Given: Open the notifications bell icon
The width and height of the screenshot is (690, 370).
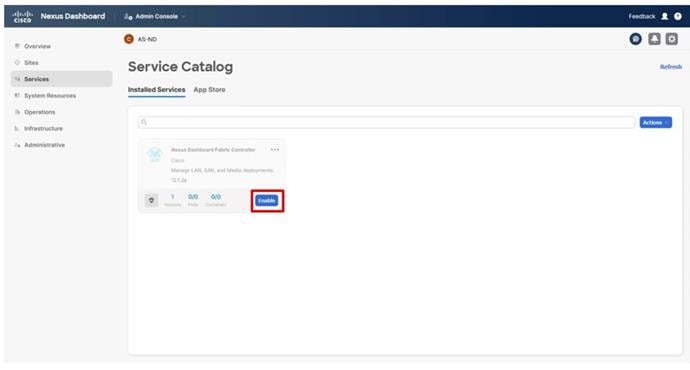Looking at the screenshot, I should tap(654, 39).
